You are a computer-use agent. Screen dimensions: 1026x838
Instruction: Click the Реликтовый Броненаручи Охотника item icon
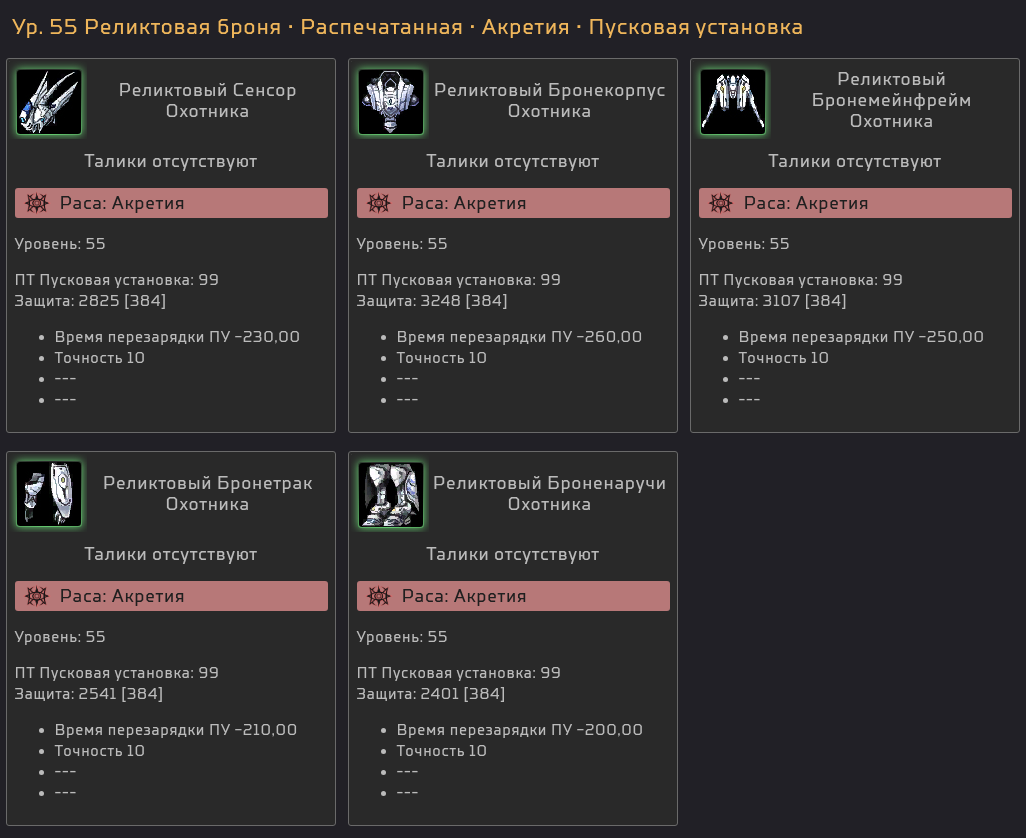(x=391, y=495)
